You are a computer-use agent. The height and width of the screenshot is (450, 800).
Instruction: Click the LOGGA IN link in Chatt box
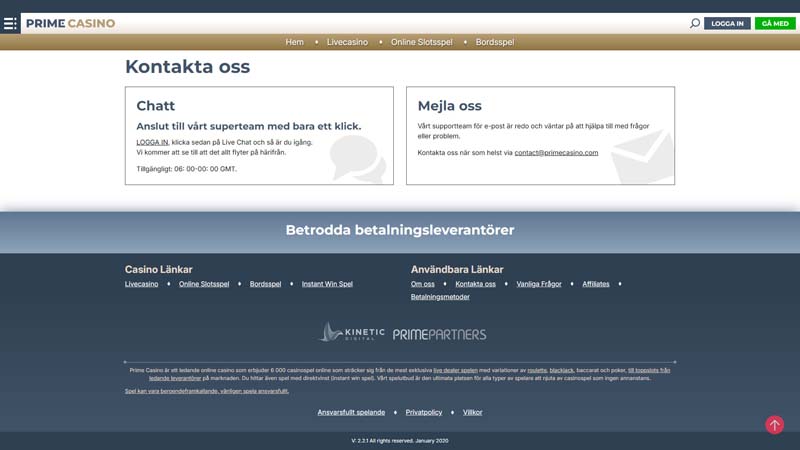point(152,142)
